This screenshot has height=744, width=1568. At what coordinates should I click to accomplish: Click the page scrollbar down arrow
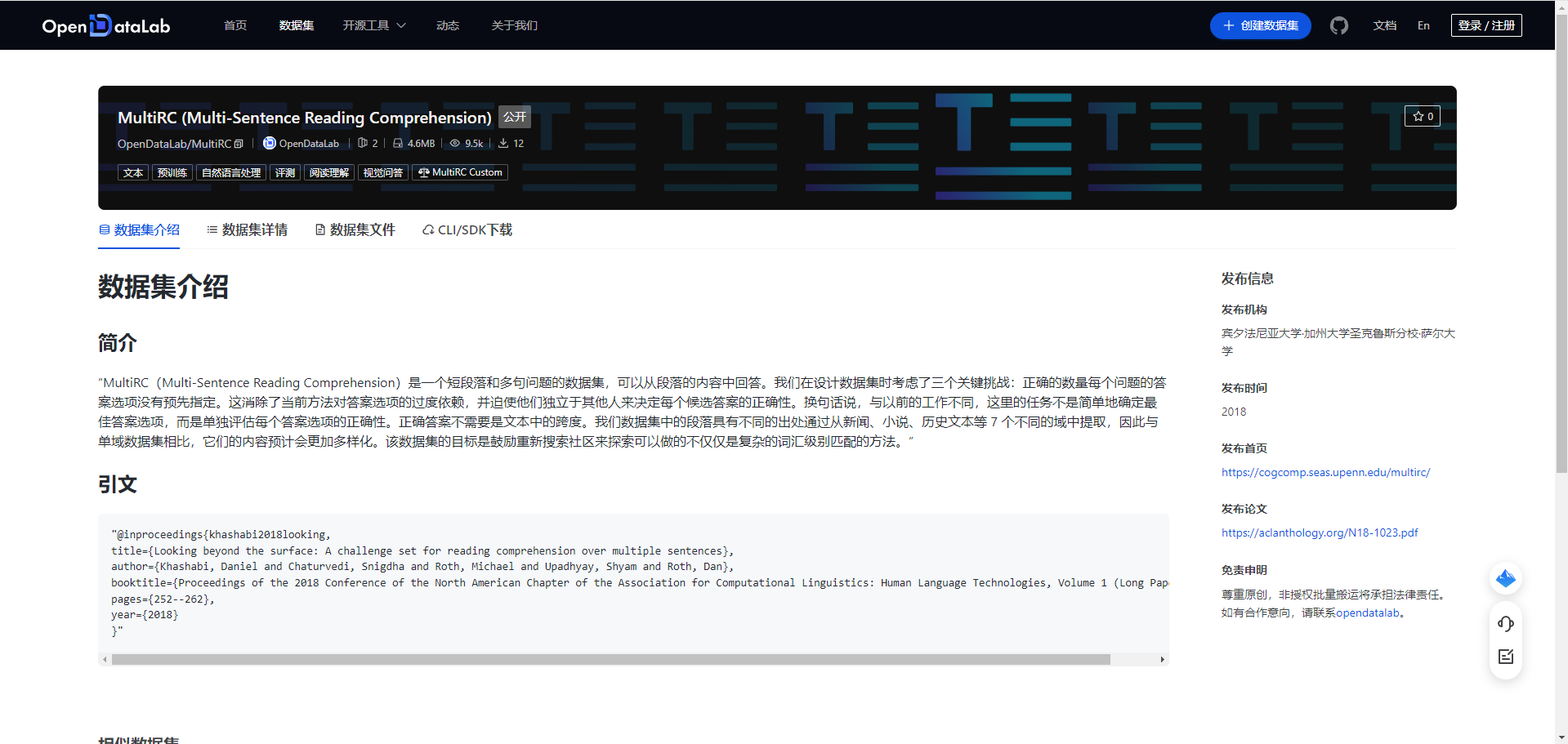coord(1561,737)
